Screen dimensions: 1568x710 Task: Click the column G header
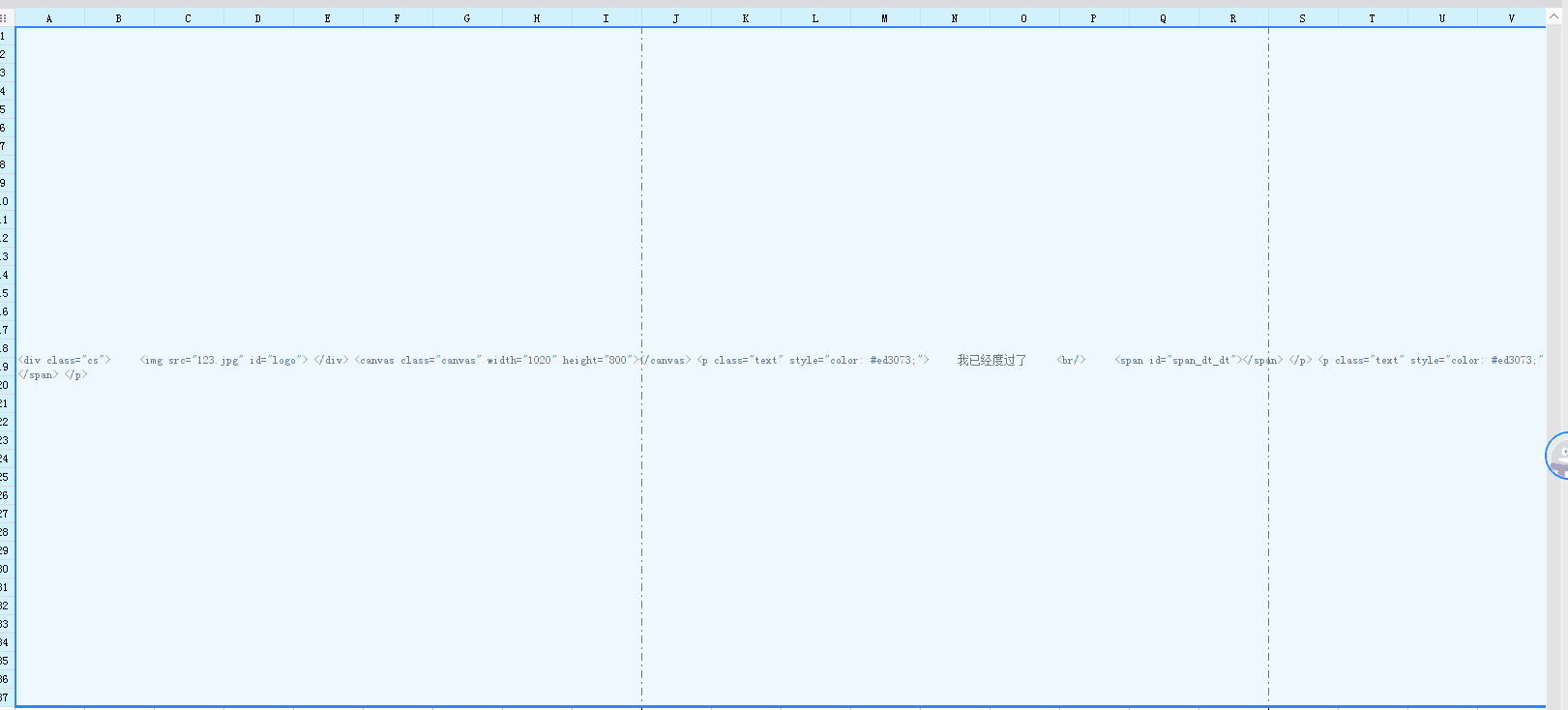(467, 18)
